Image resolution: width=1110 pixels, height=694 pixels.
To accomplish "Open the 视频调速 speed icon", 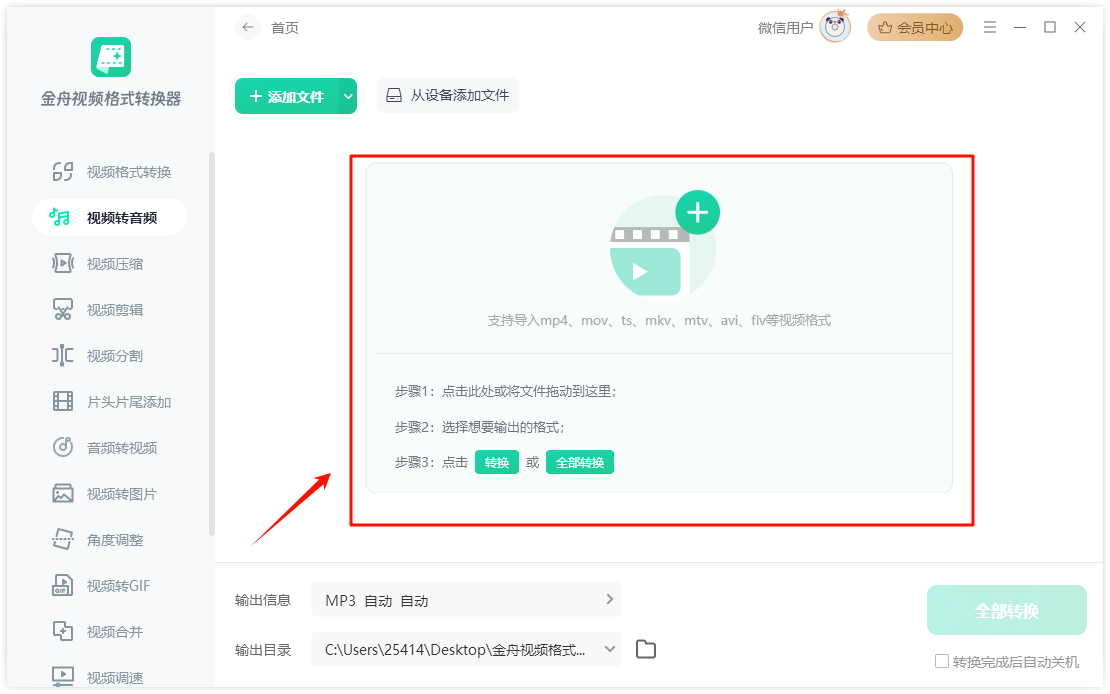I will [x=62, y=676].
